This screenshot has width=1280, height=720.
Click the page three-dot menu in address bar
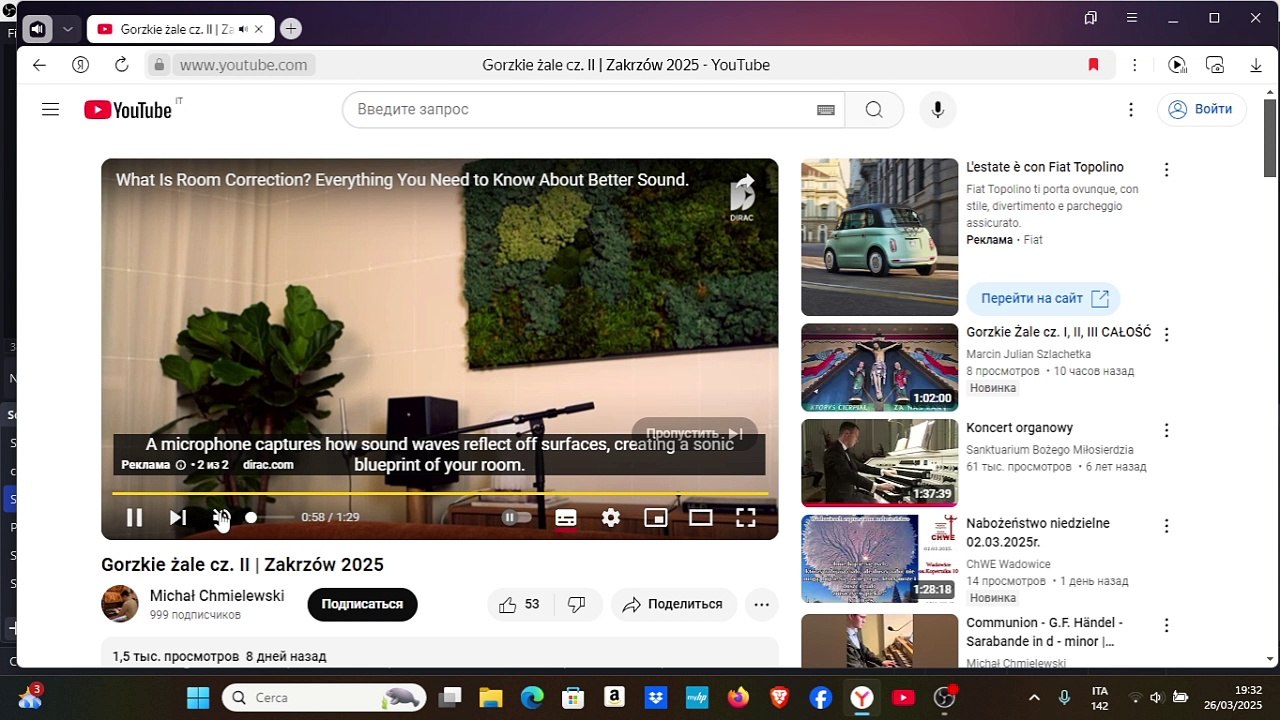pyautogui.click(x=1134, y=65)
